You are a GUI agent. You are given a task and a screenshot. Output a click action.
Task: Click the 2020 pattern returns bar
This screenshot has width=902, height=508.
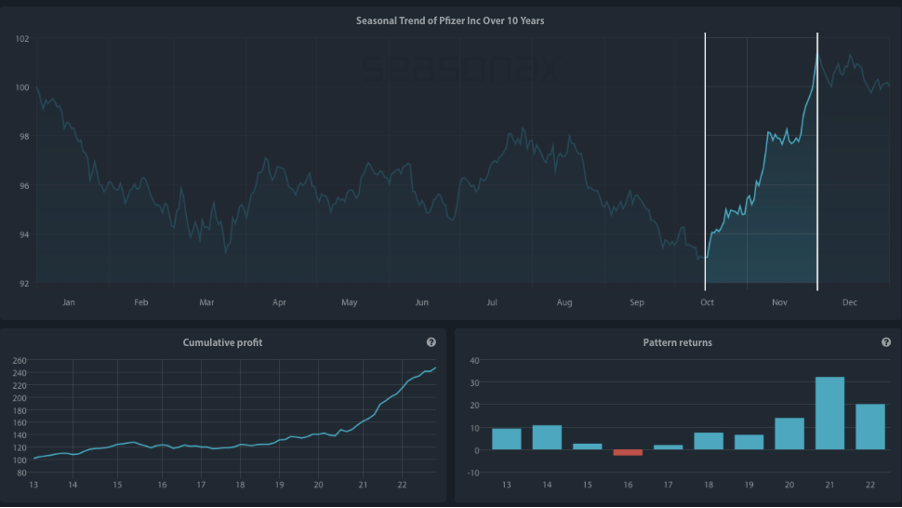click(x=789, y=434)
